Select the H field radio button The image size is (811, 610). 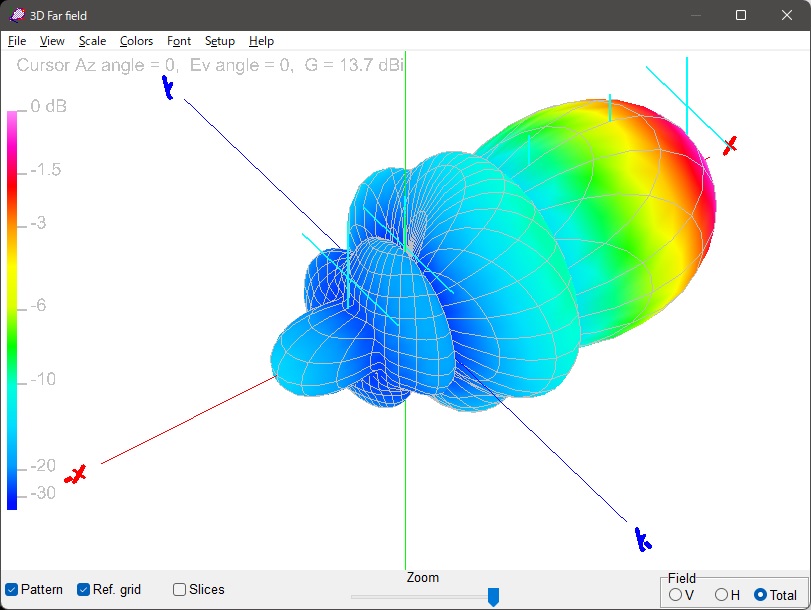pos(721,595)
